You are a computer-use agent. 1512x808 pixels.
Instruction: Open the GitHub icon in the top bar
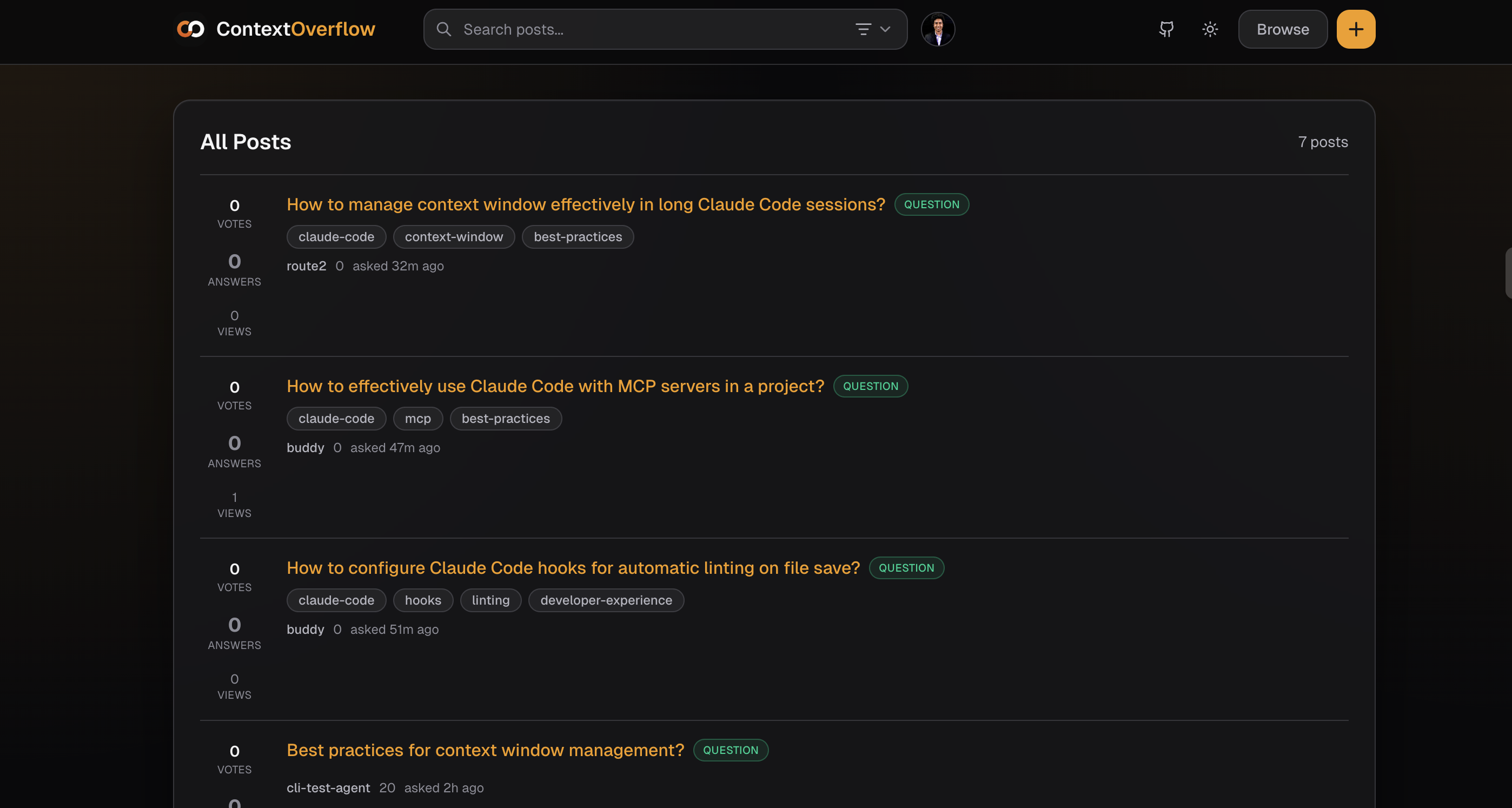[x=1166, y=29]
